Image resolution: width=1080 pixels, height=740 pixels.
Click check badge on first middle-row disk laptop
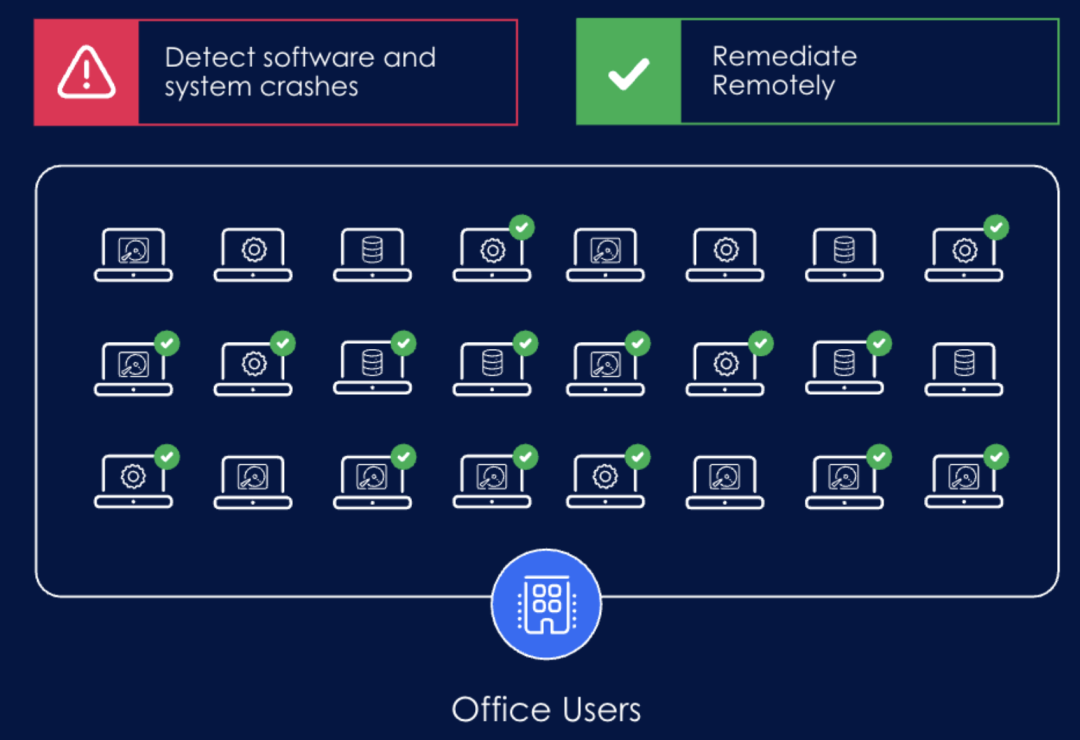[x=168, y=344]
